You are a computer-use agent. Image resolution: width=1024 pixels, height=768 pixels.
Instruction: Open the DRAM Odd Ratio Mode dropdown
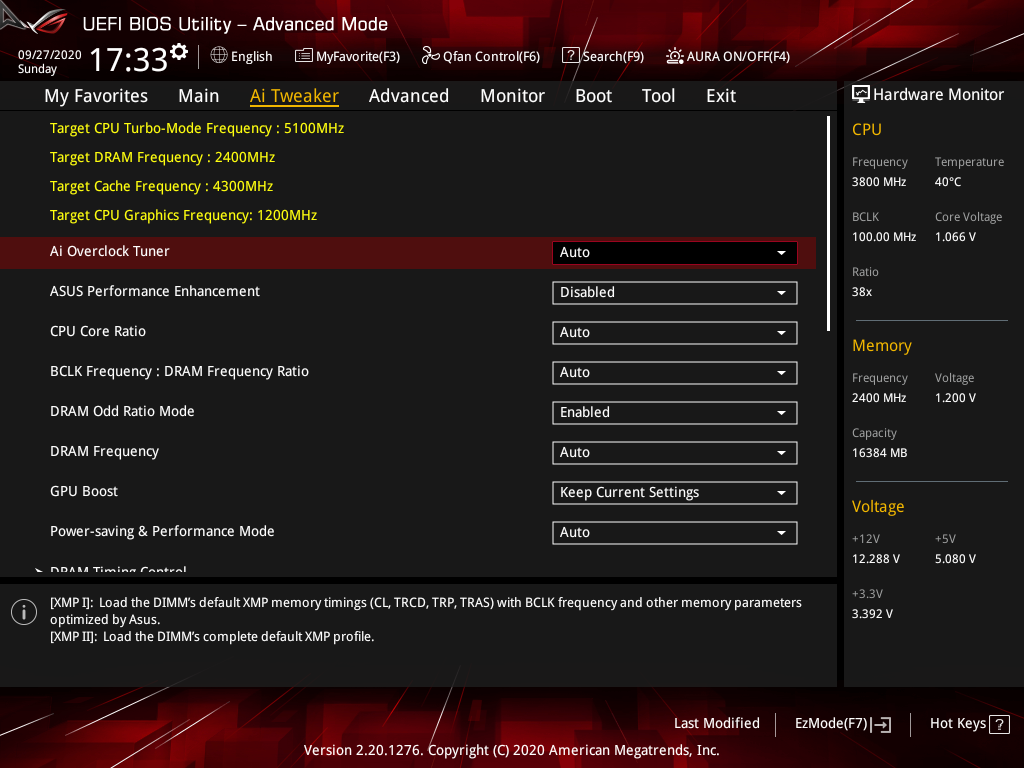(675, 413)
